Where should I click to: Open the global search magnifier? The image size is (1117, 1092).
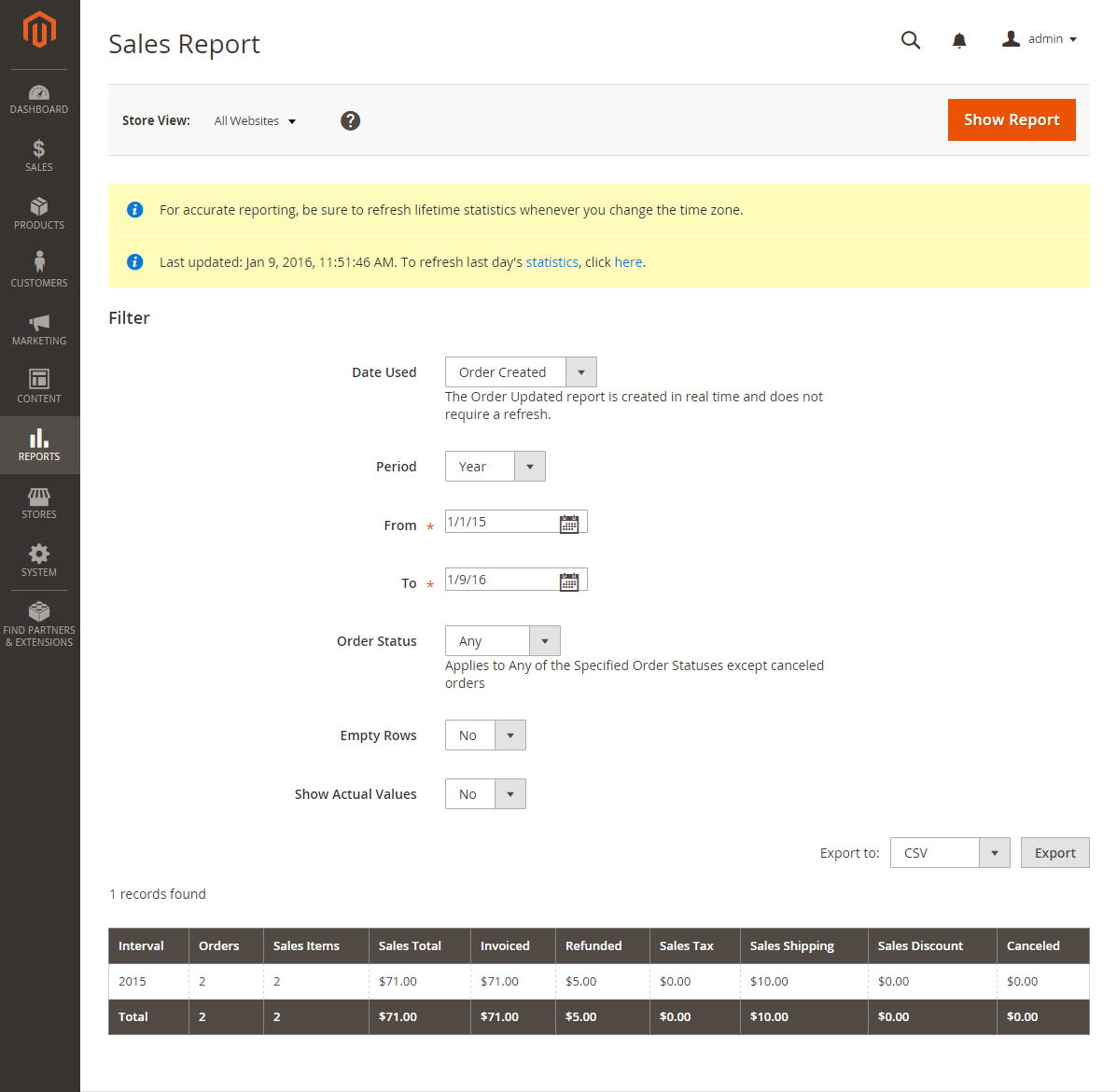(910, 40)
